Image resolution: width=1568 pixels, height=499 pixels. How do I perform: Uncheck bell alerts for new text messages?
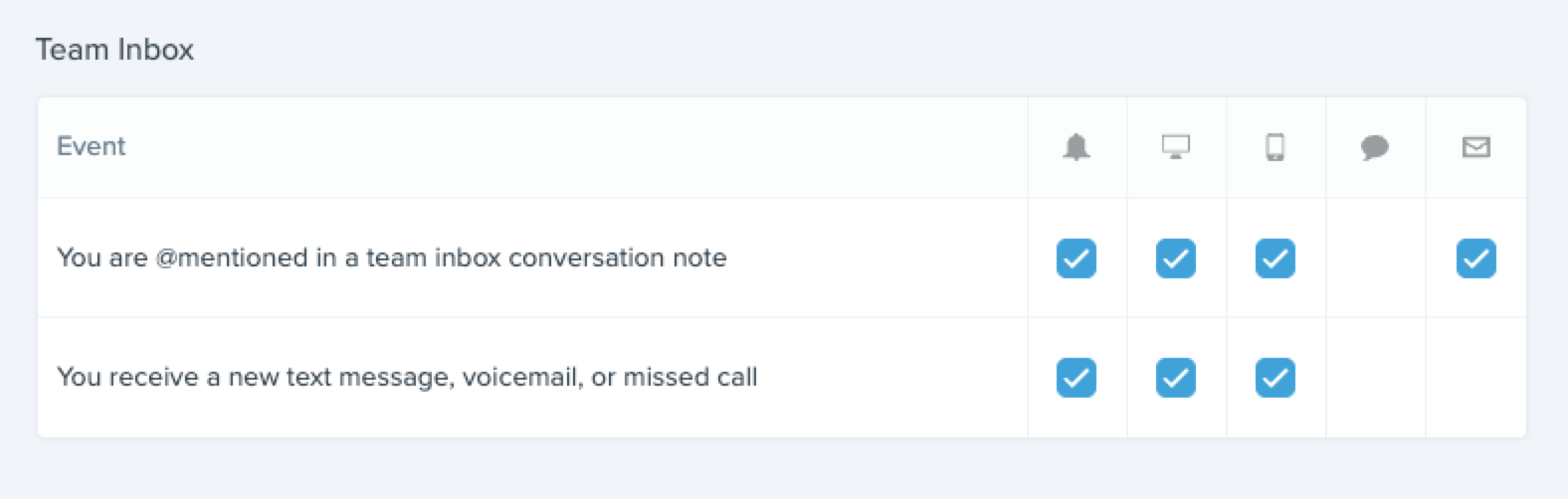point(1077,378)
